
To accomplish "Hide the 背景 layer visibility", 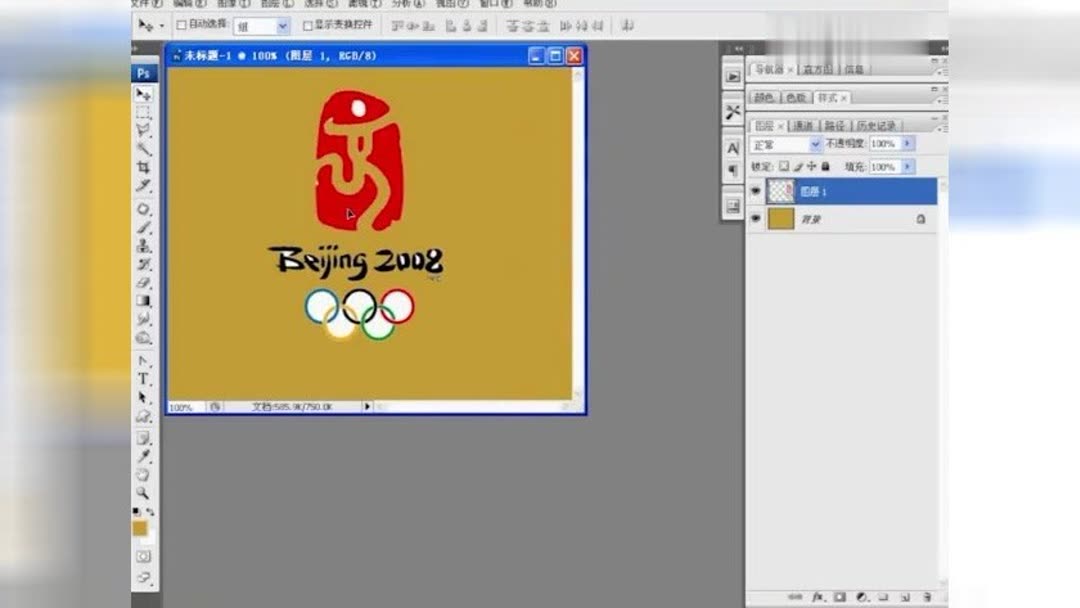I will click(x=755, y=218).
